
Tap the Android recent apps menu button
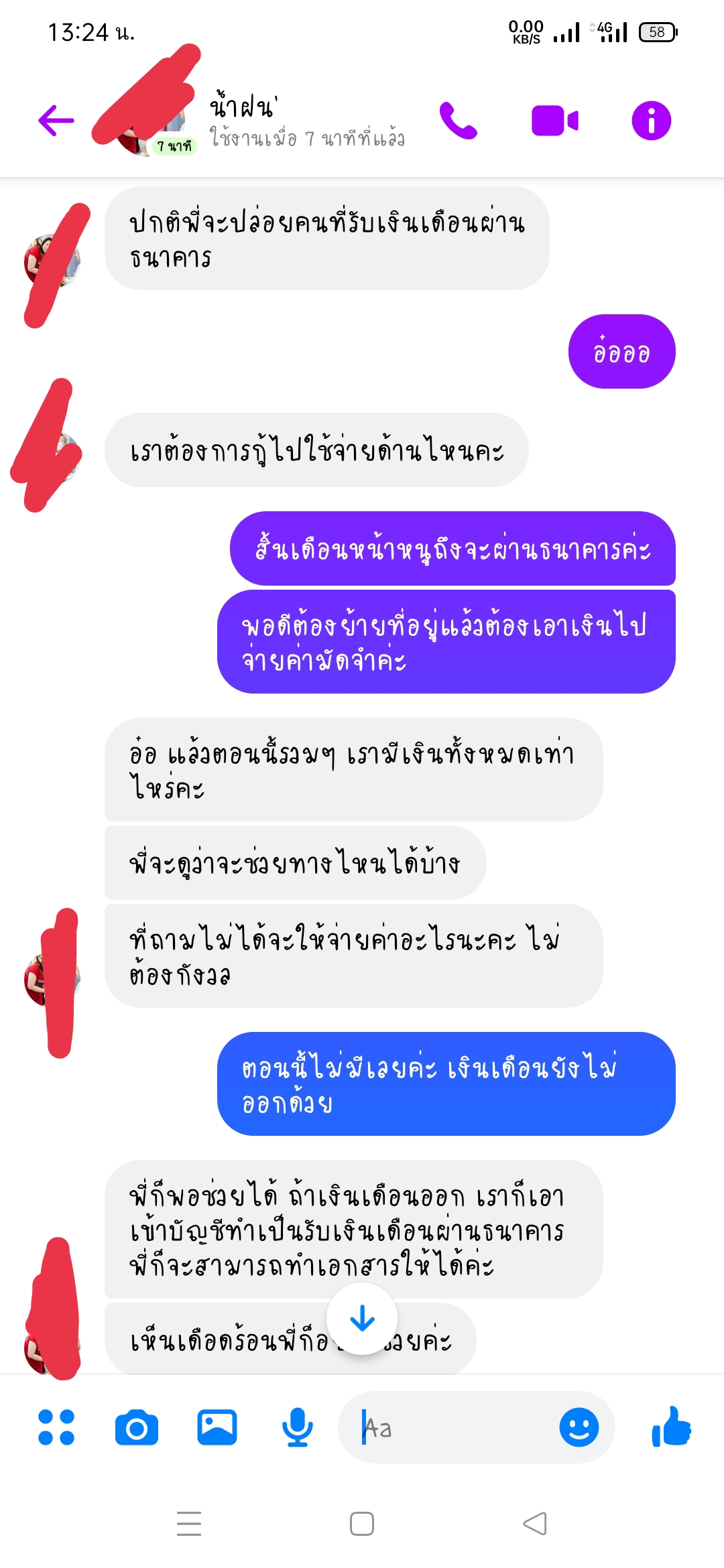click(x=189, y=1524)
